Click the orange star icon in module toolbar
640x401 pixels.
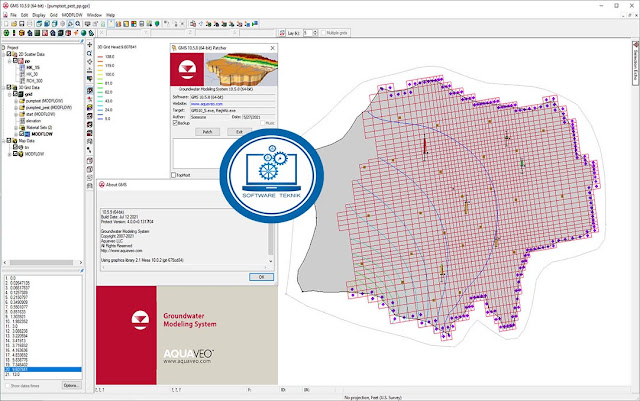(x=76, y=33)
